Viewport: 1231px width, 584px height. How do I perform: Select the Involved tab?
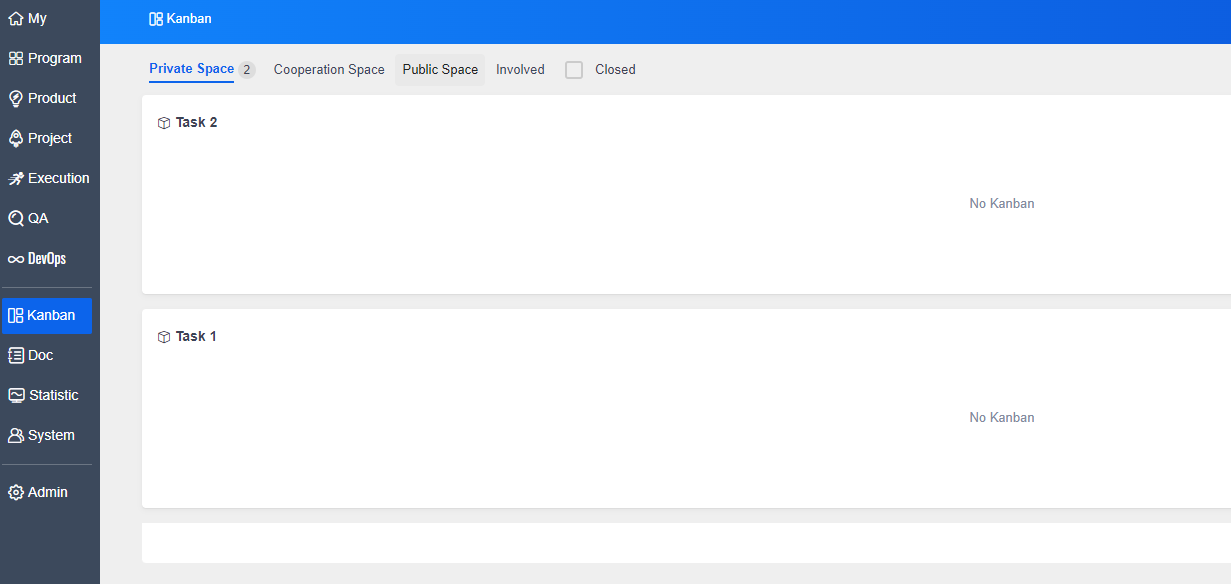pyautogui.click(x=520, y=70)
